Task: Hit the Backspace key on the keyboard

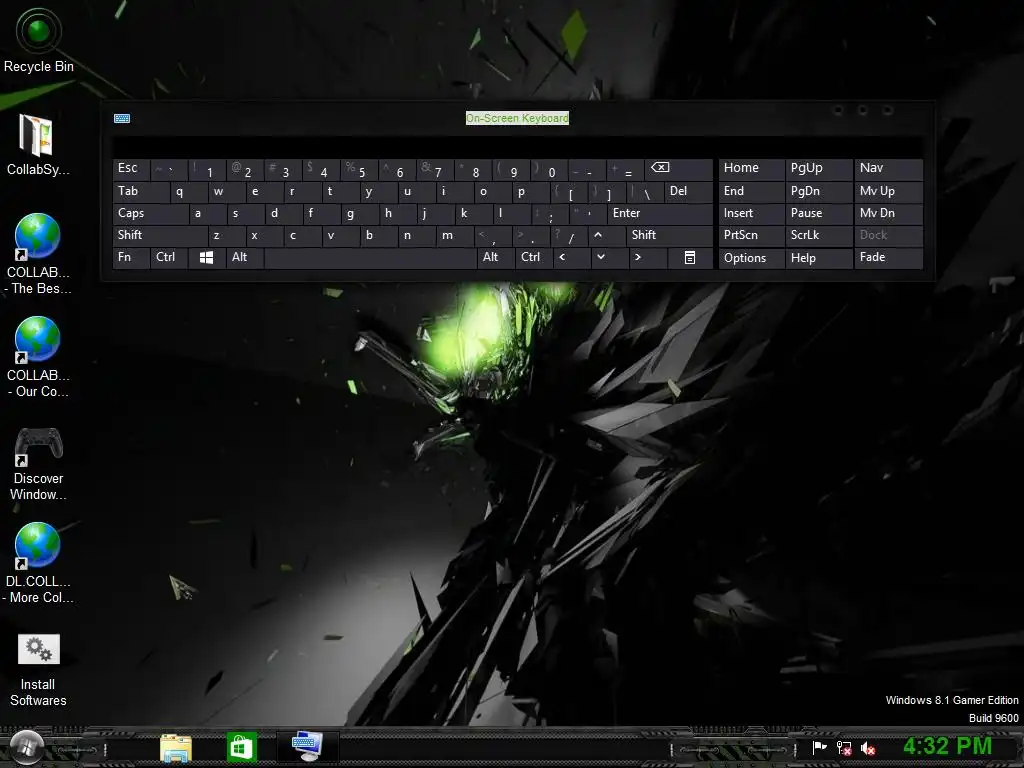Action: [x=678, y=169]
